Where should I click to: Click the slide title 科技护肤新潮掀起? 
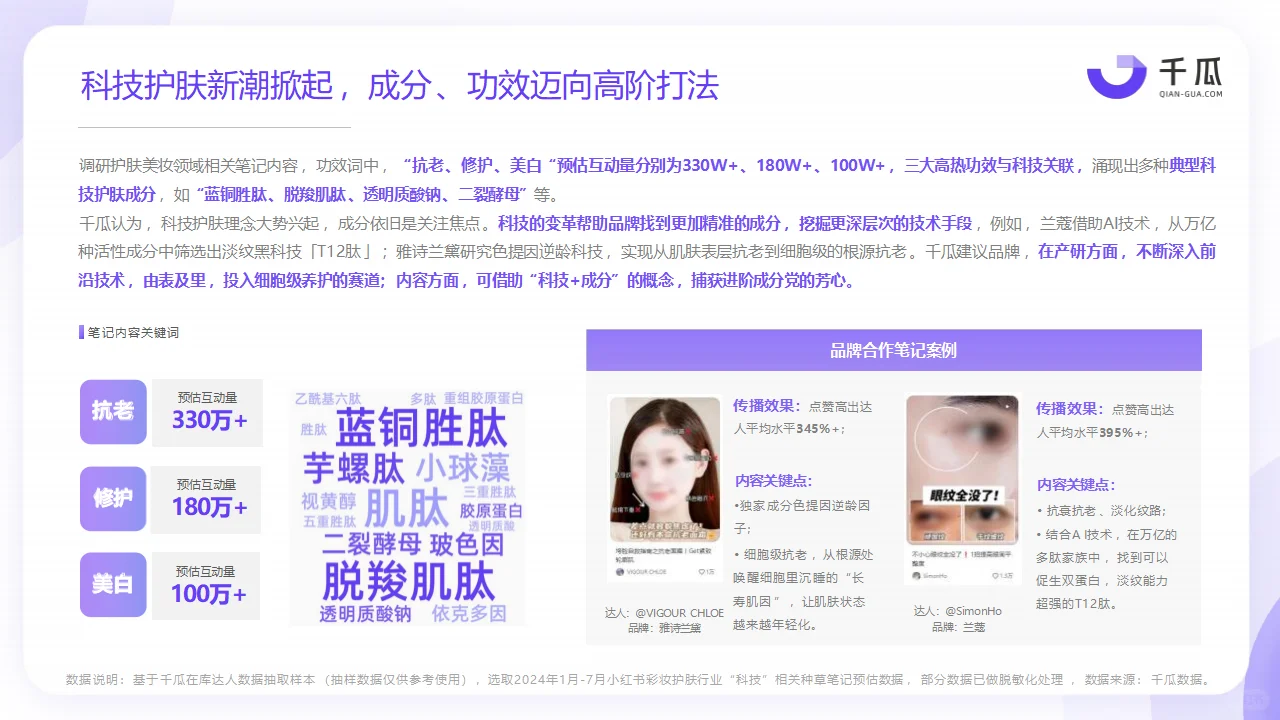tap(206, 86)
